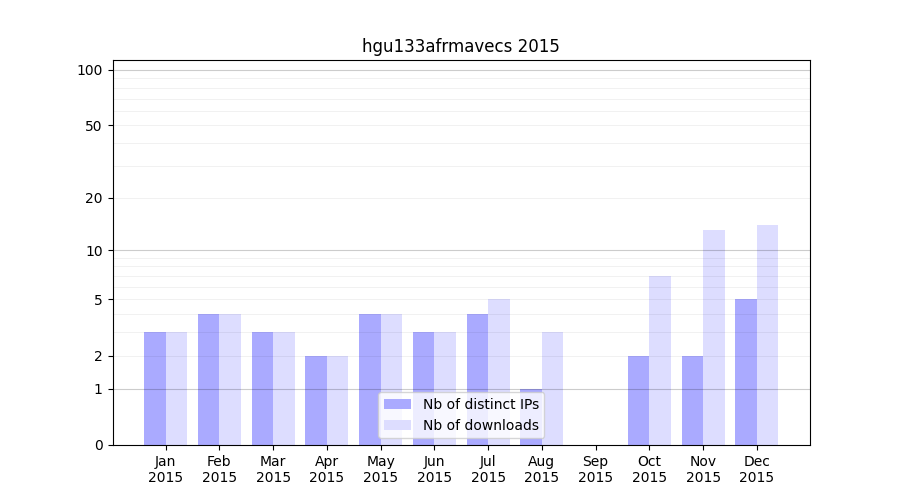Click the light lavender downloads legend swatch
The height and width of the screenshot is (500, 900).
(x=397, y=425)
